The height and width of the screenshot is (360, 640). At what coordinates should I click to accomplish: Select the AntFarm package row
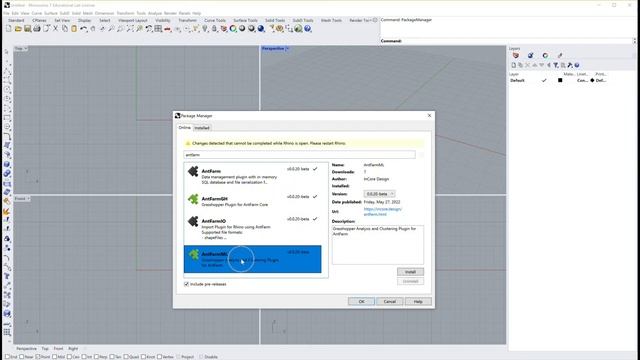253,176
